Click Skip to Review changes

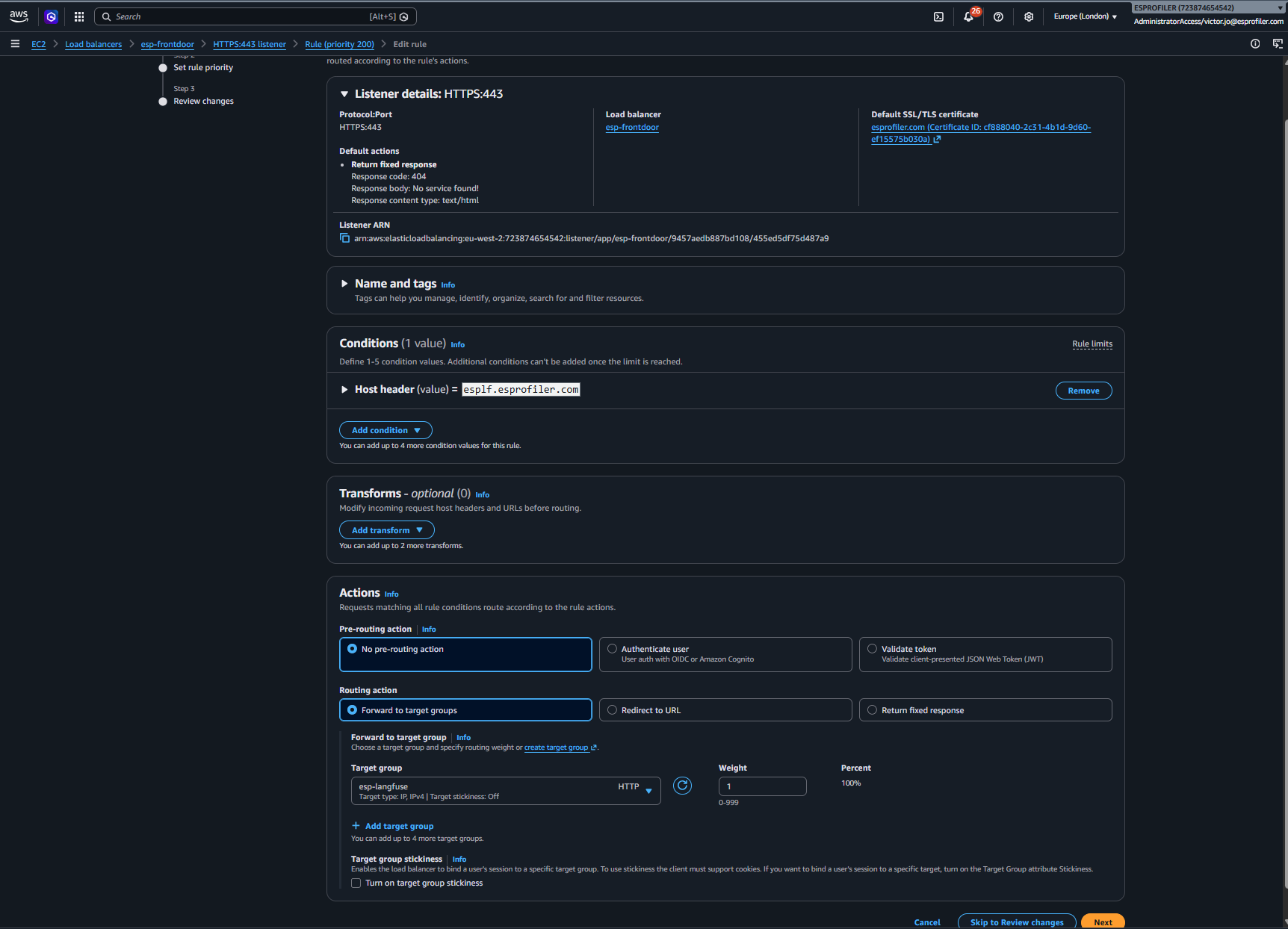pyautogui.click(x=1017, y=922)
